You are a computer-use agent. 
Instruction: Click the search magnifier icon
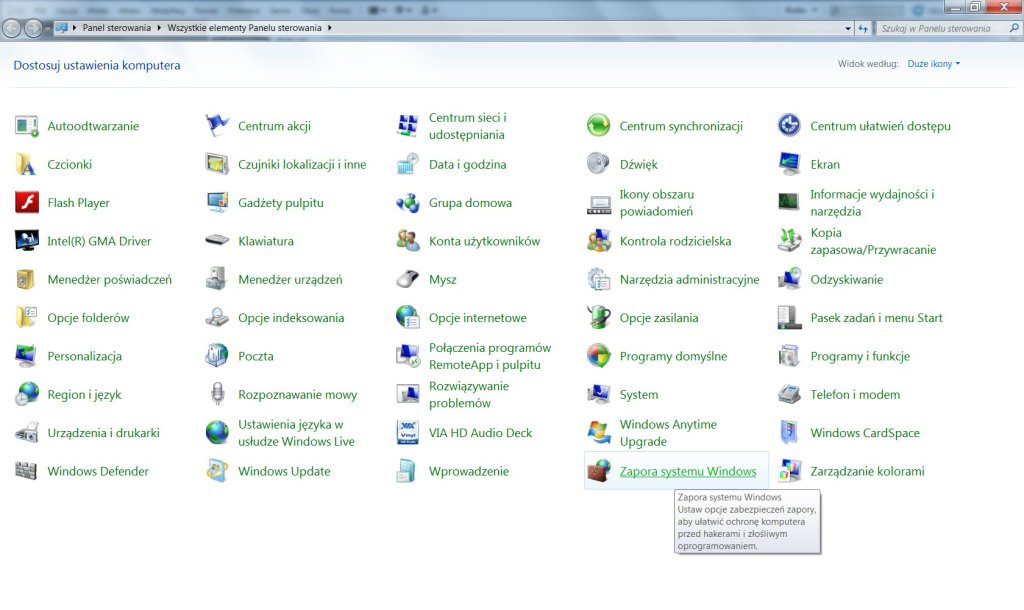click(1014, 28)
